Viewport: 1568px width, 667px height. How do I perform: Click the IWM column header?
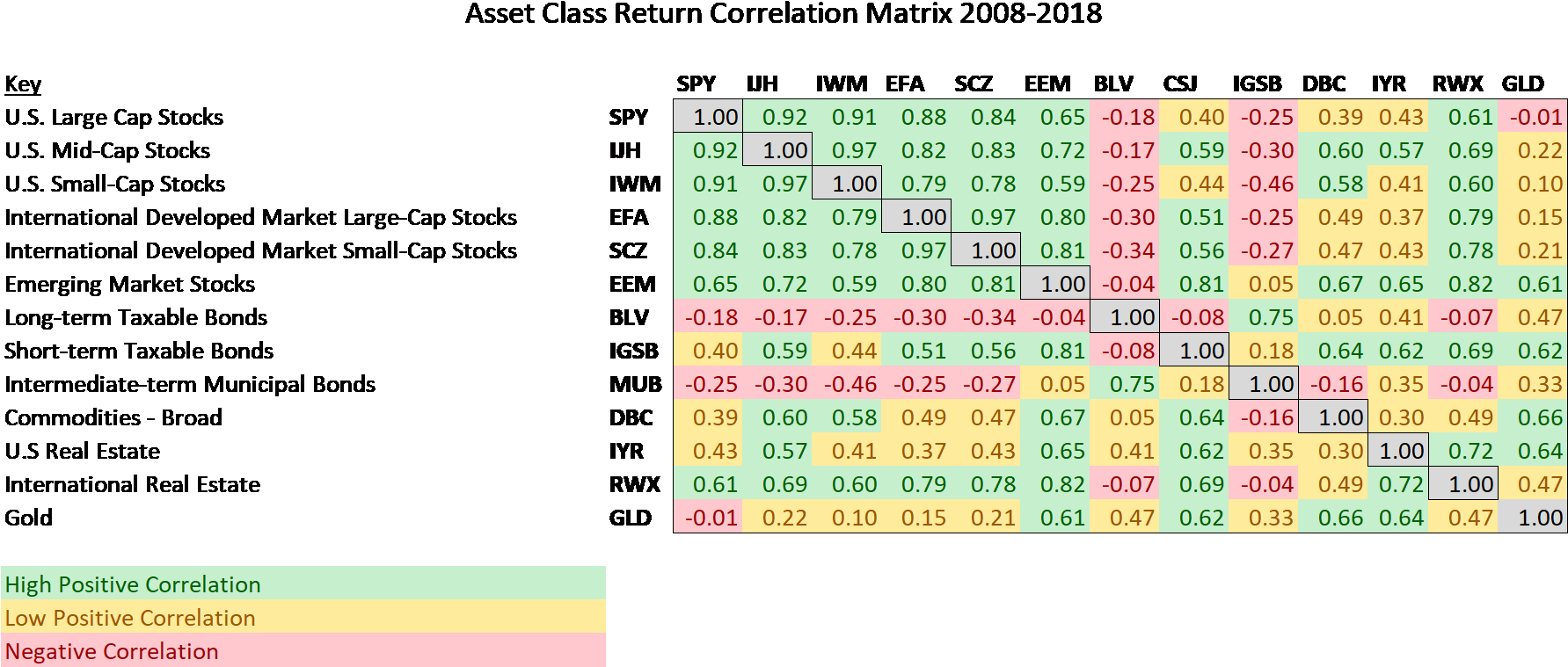point(841,83)
